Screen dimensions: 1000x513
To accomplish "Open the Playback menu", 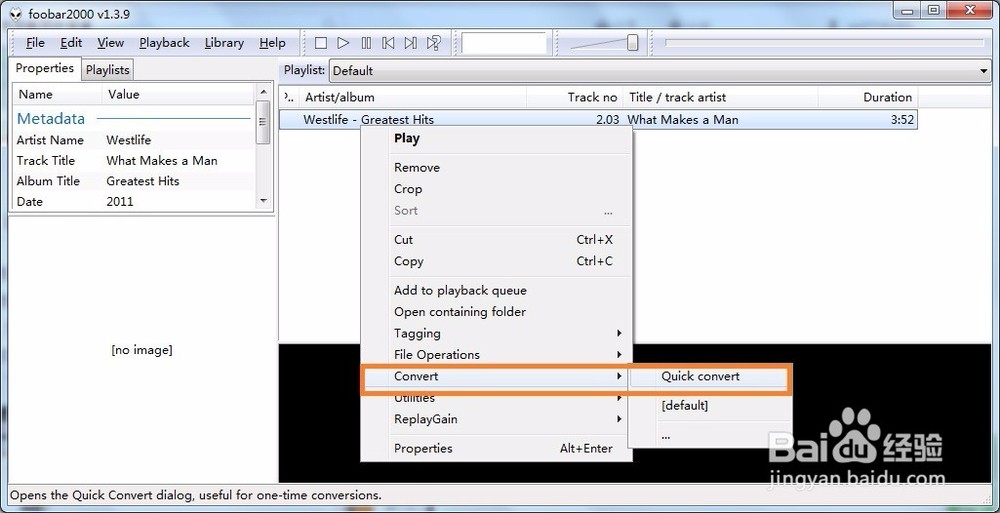I will [164, 43].
